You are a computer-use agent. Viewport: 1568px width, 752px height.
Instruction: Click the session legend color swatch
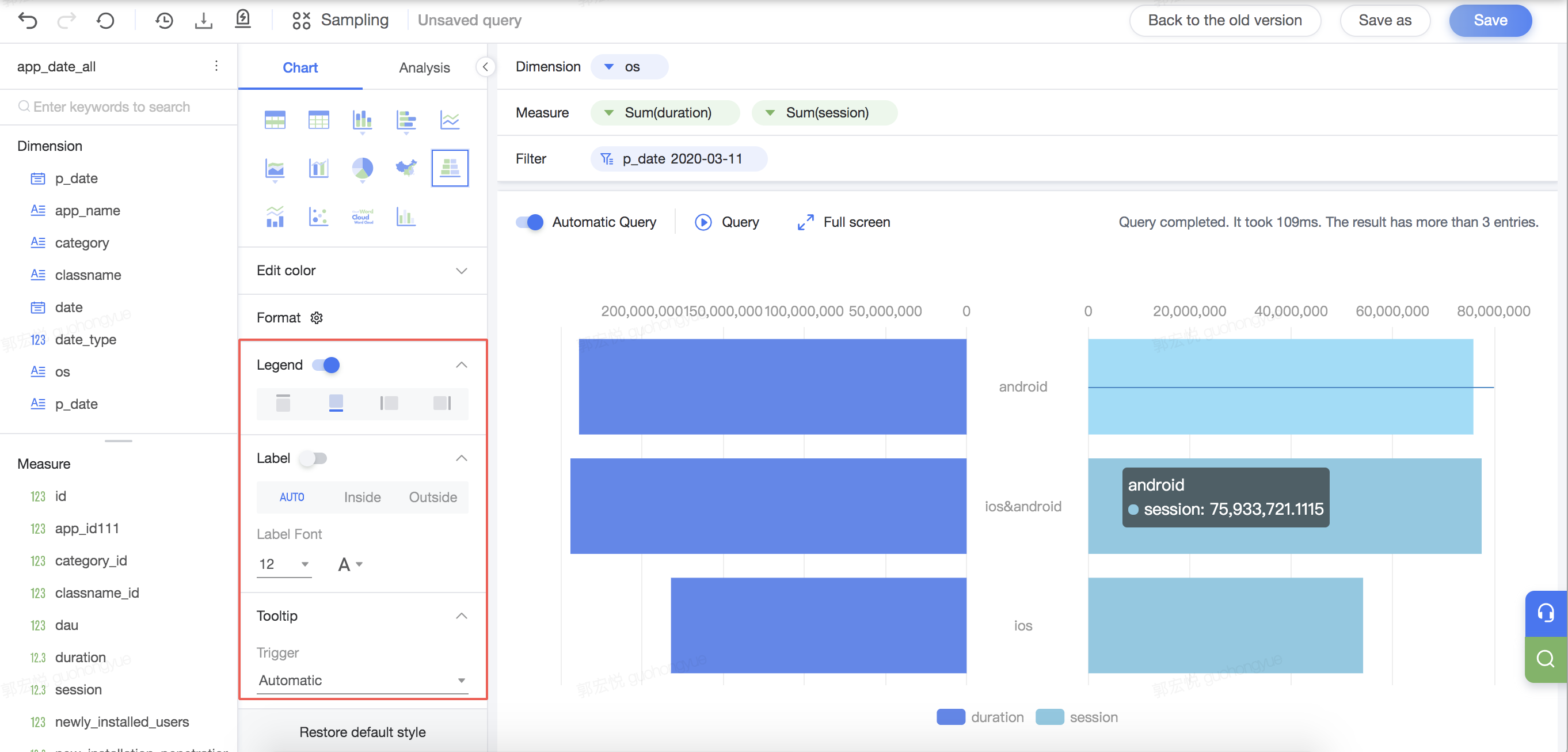1049,717
